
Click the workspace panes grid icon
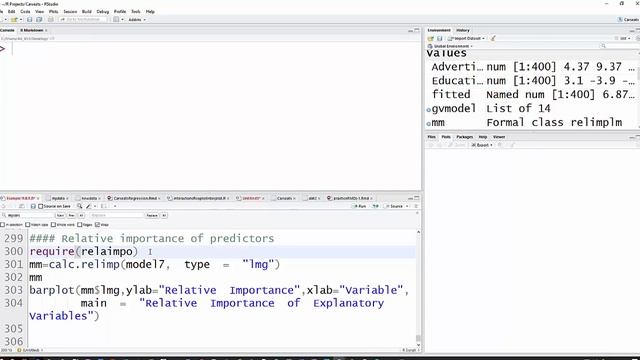point(116,20)
